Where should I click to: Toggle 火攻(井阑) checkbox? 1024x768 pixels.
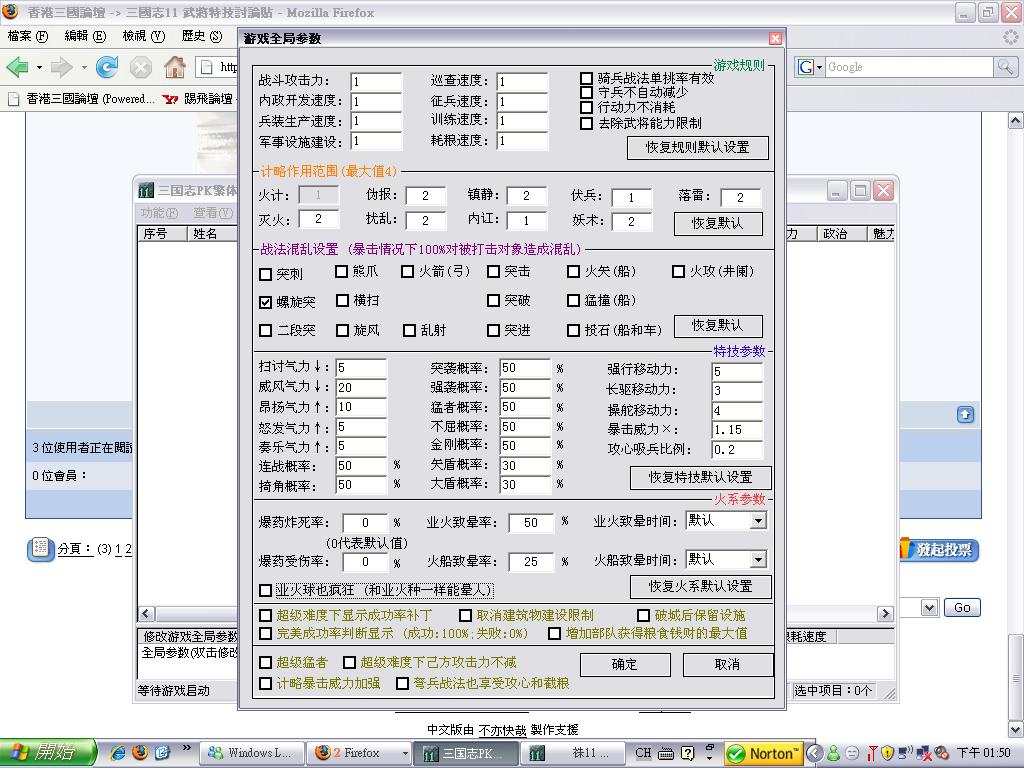tap(679, 271)
